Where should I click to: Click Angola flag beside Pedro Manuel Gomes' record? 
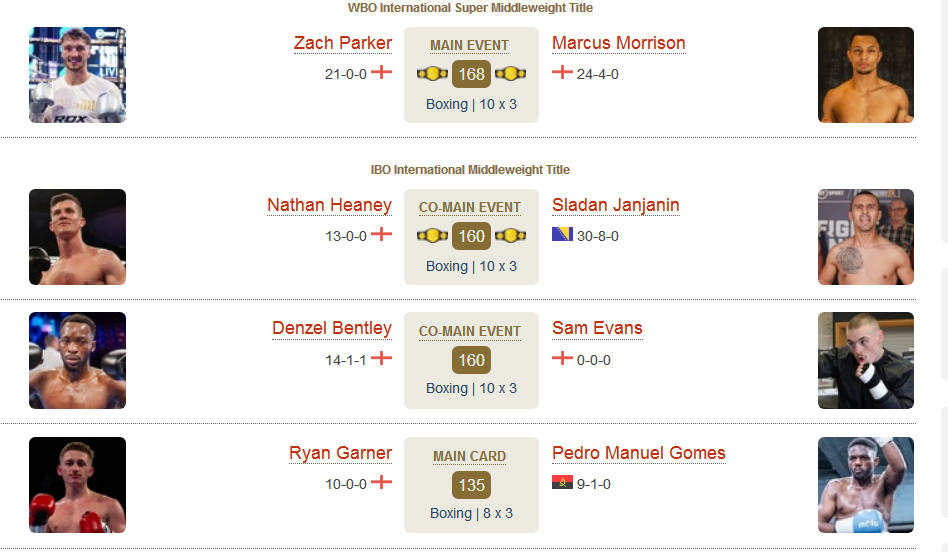point(562,482)
